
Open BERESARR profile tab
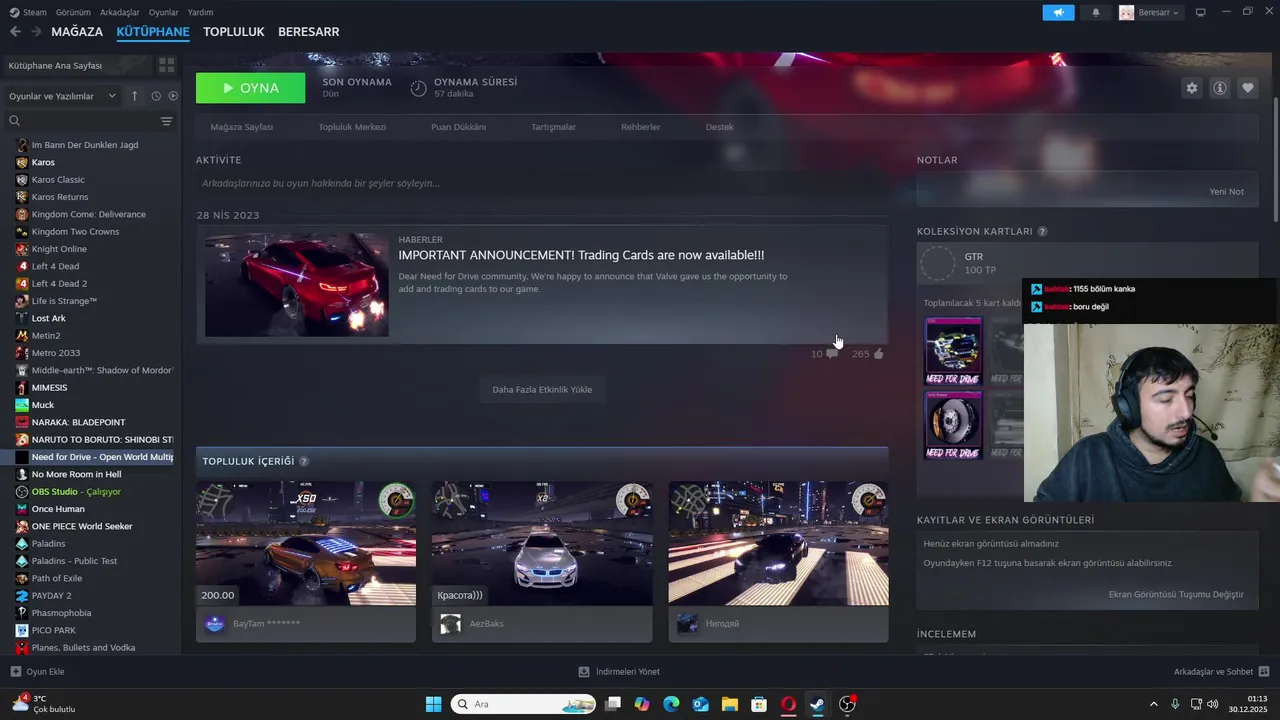(x=308, y=32)
